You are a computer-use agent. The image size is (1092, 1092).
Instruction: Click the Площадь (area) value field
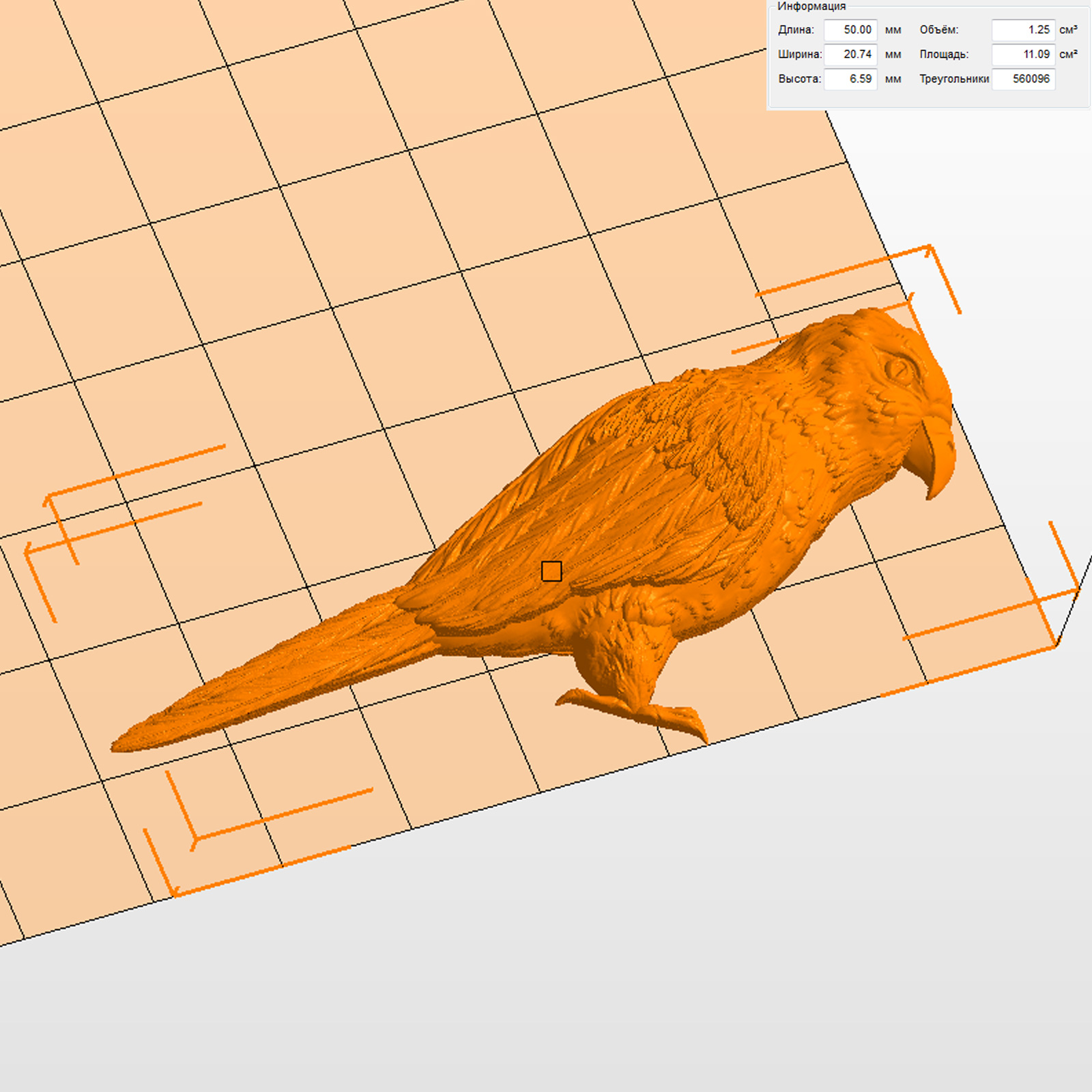tap(1023, 55)
